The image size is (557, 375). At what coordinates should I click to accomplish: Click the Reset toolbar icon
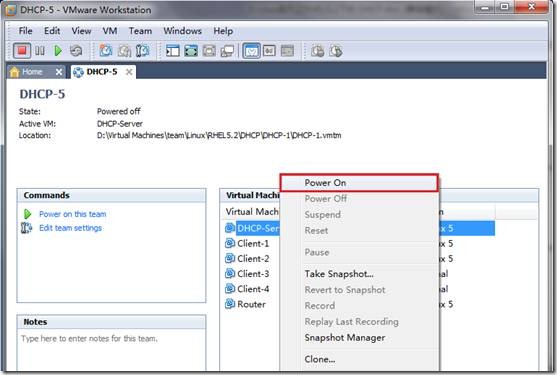pyautogui.click(x=76, y=51)
